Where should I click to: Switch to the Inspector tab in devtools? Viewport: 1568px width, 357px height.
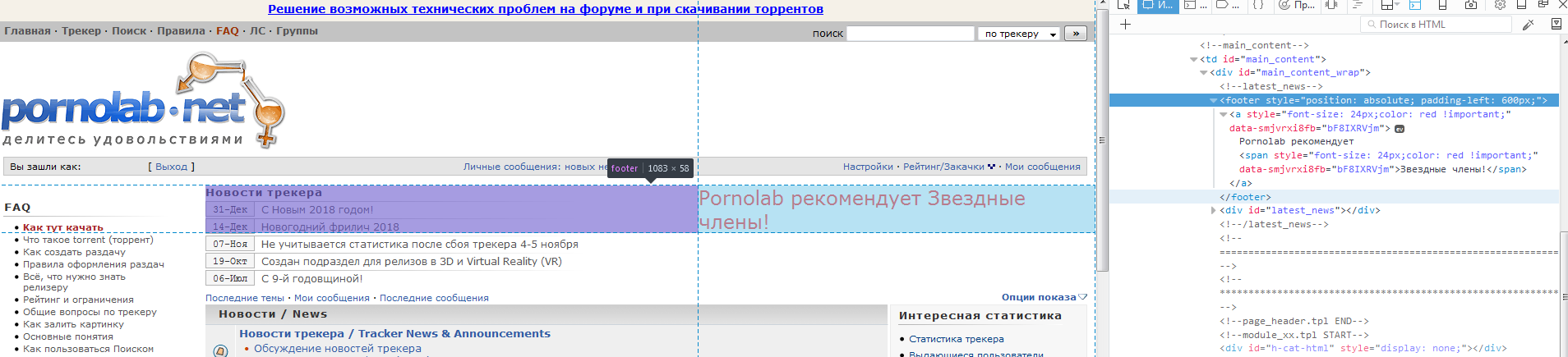1158,5
